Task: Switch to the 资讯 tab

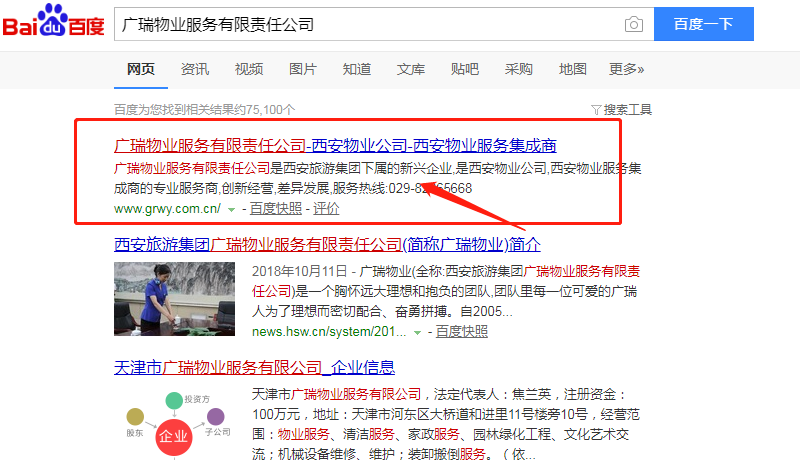Action: tap(195, 69)
